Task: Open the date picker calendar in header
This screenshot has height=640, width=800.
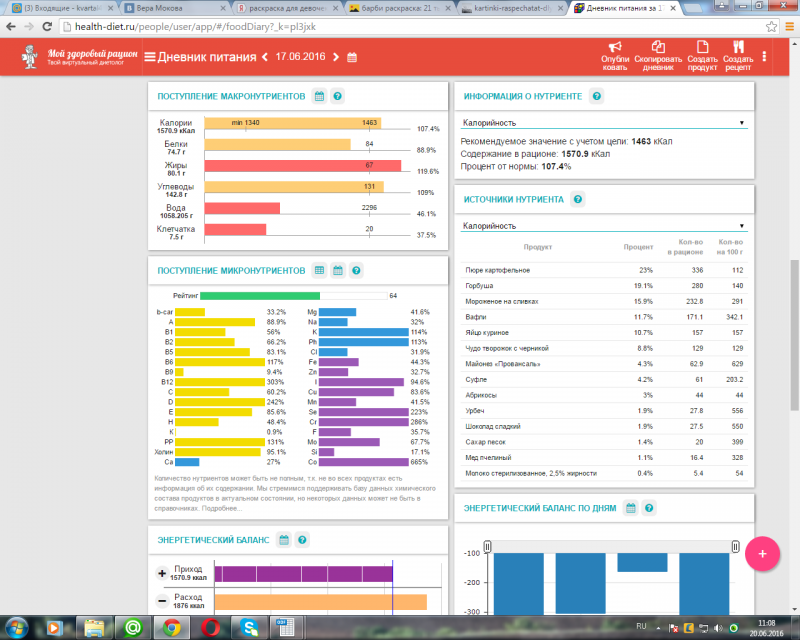Action: (352, 57)
